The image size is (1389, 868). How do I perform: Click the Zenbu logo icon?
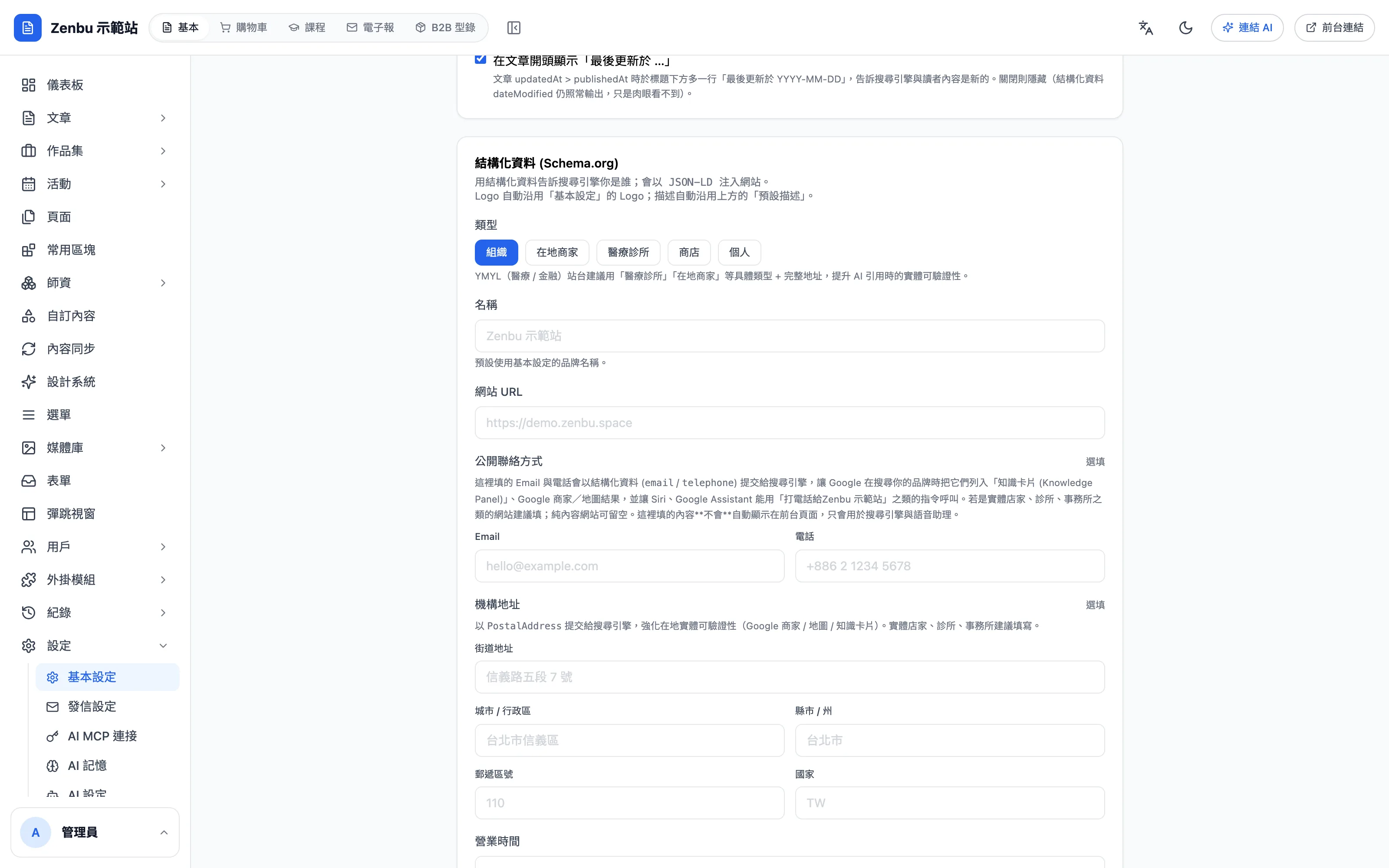27,27
